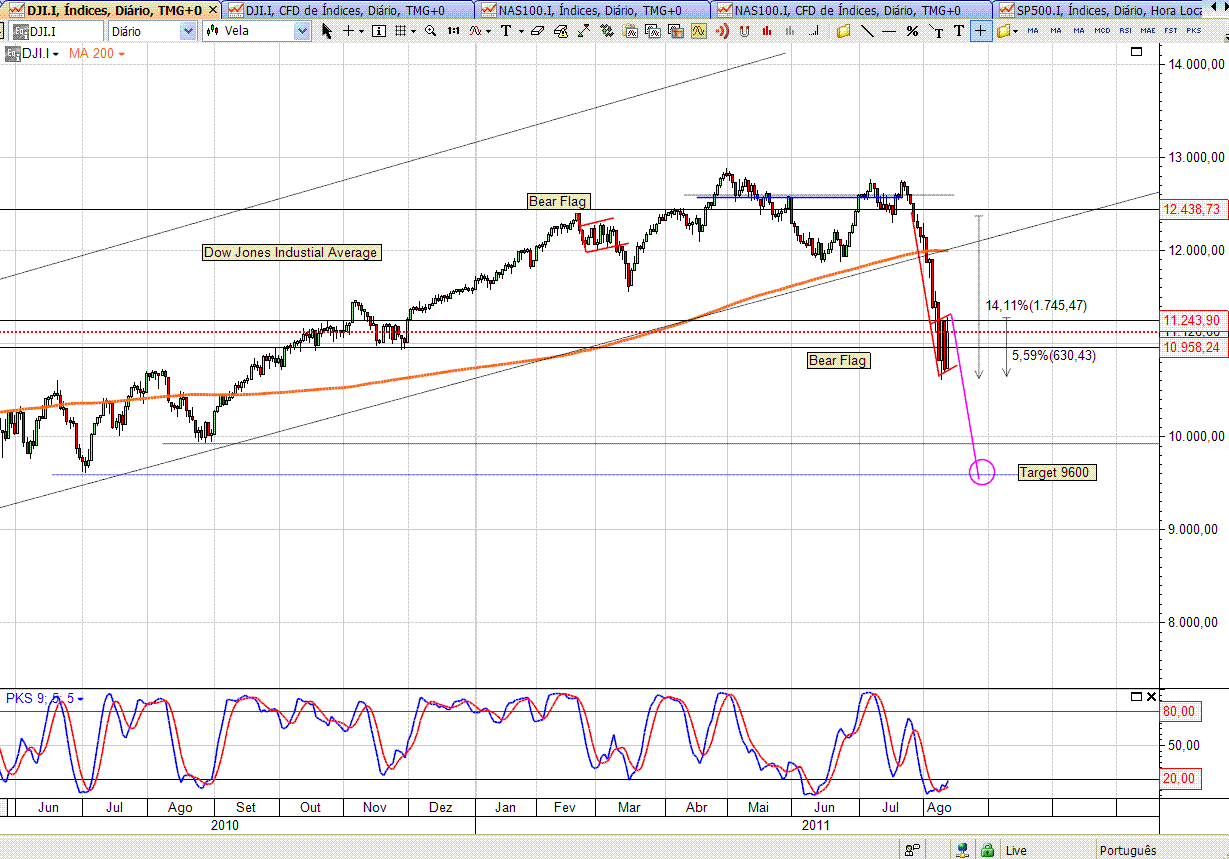Add the PKS indicator shortcut
Image resolution: width=1229 pixels, height=859 pixels.
tap(1194, 31)
